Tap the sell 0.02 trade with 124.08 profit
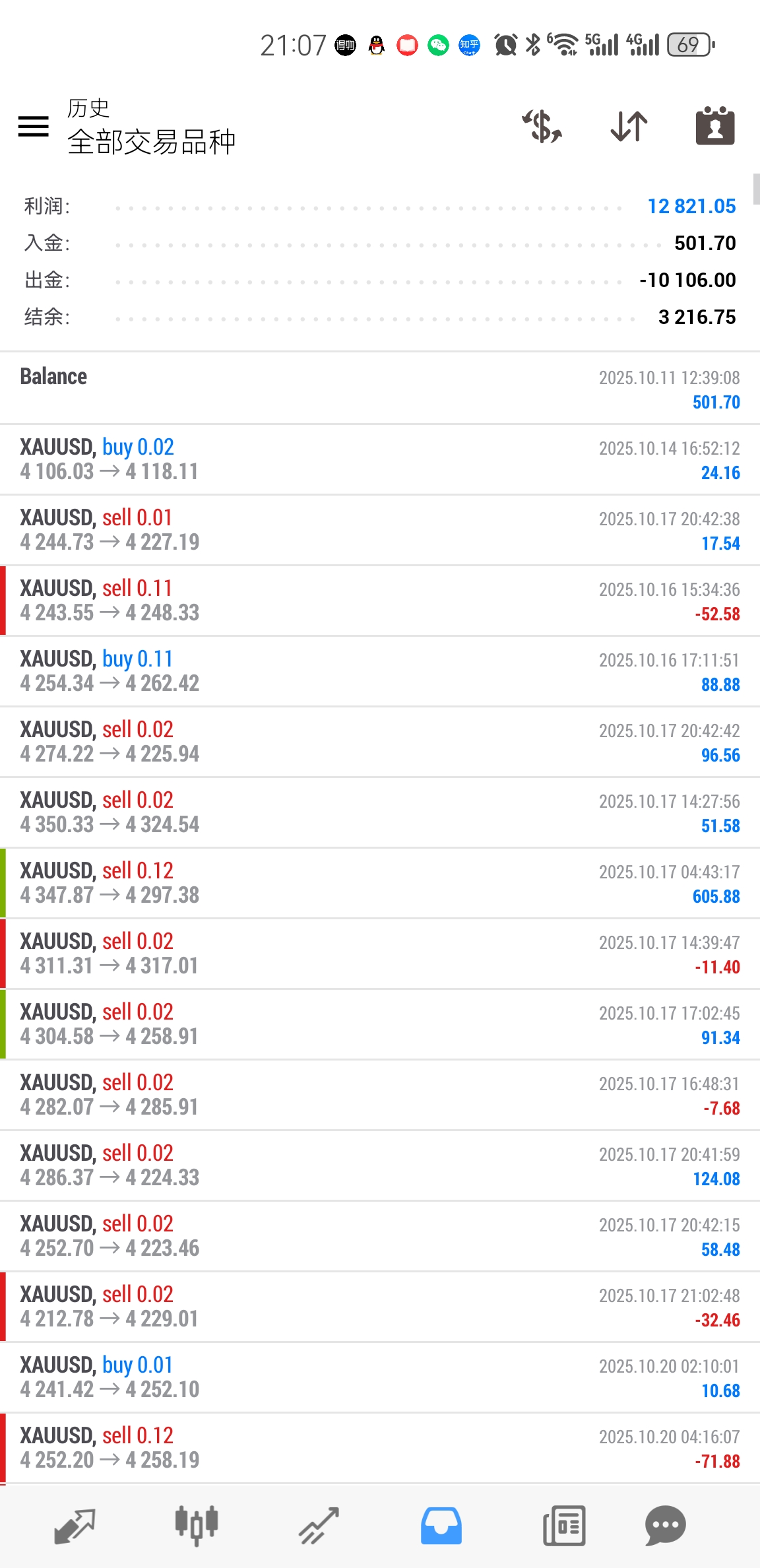 (380, 1165)
